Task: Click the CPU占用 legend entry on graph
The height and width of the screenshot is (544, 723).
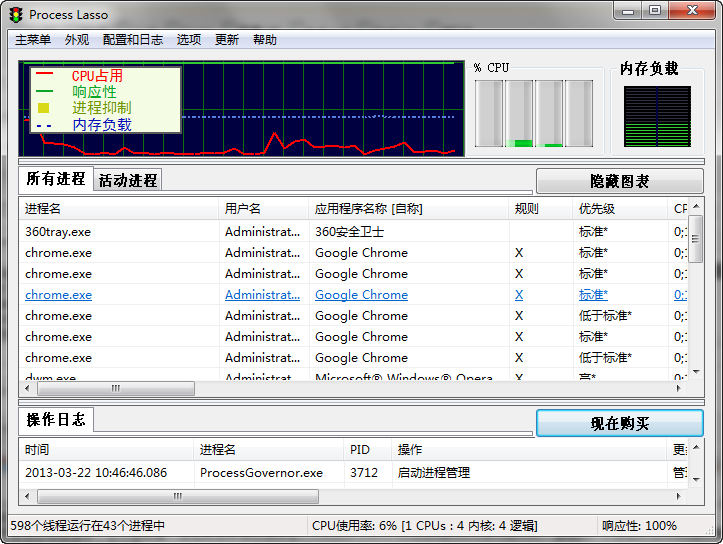Action: click(97, 76)
